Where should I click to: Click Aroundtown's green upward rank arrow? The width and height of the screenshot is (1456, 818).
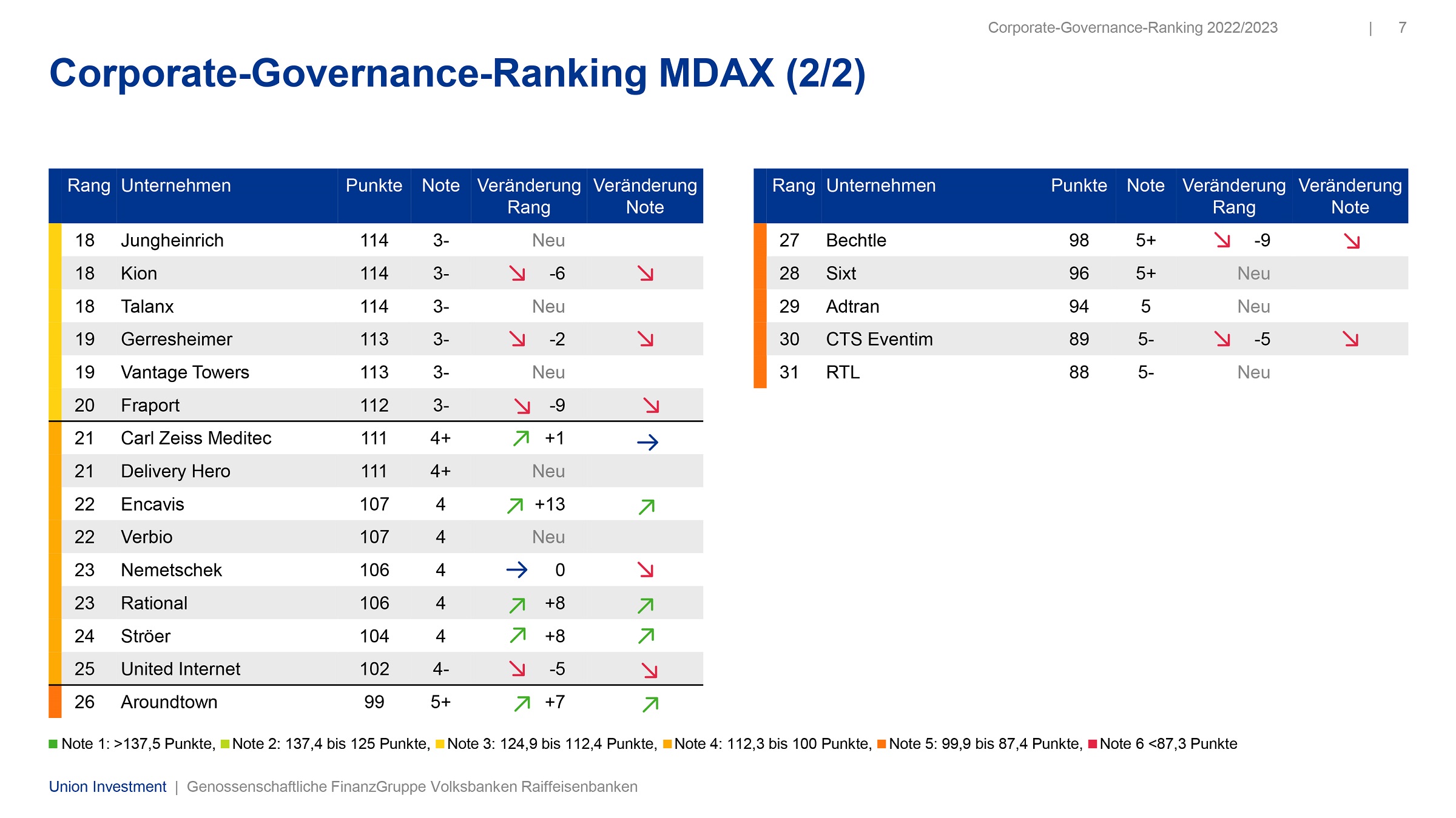click(x=522, y=703)
